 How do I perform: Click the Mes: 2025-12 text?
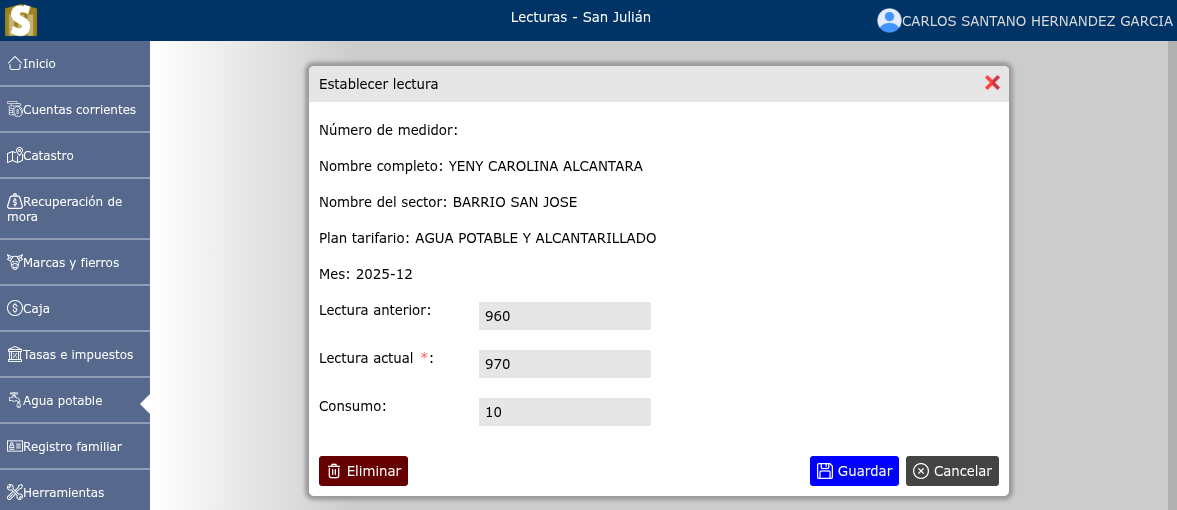(x=366, y=274)
